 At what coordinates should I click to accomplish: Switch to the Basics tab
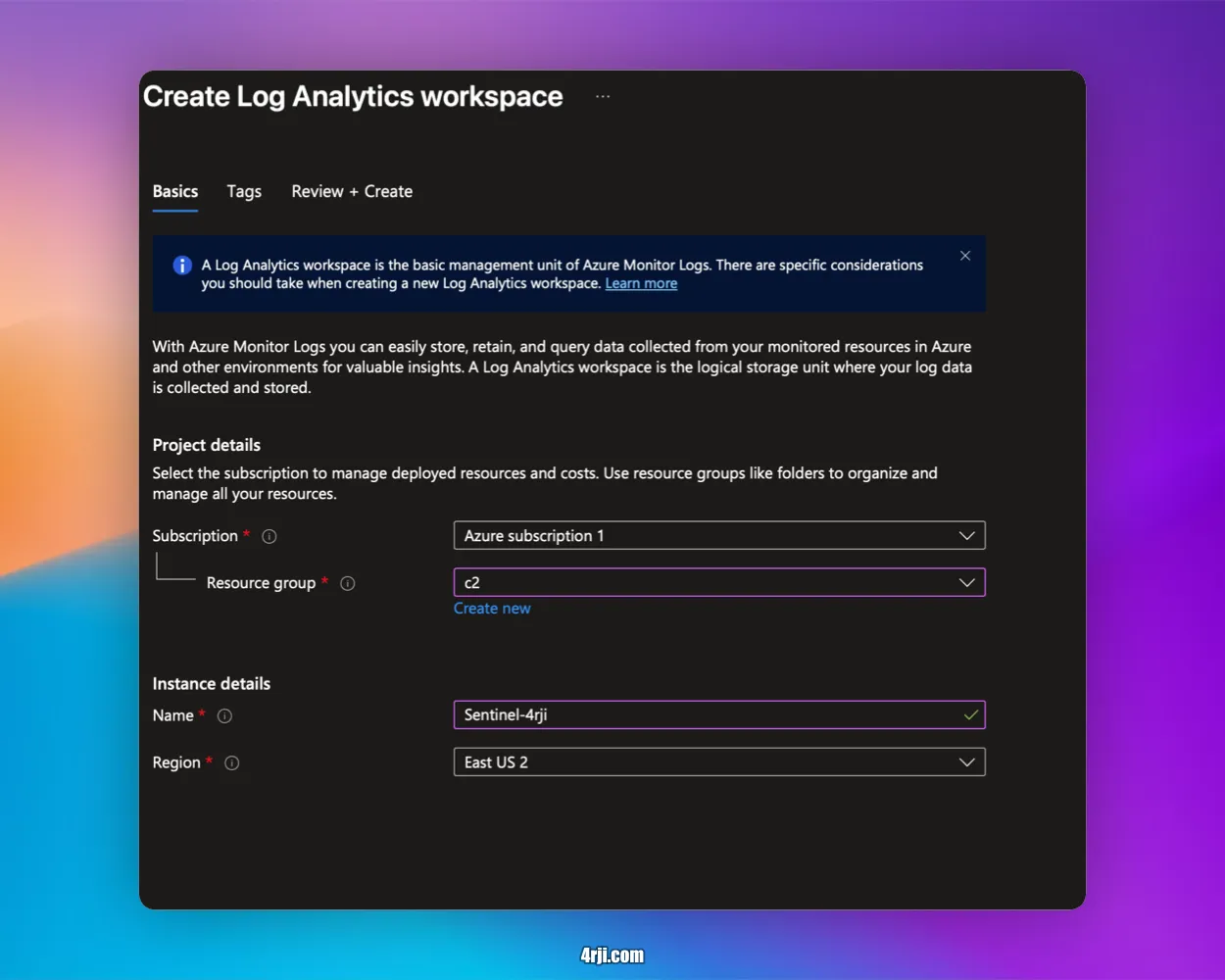175,192
